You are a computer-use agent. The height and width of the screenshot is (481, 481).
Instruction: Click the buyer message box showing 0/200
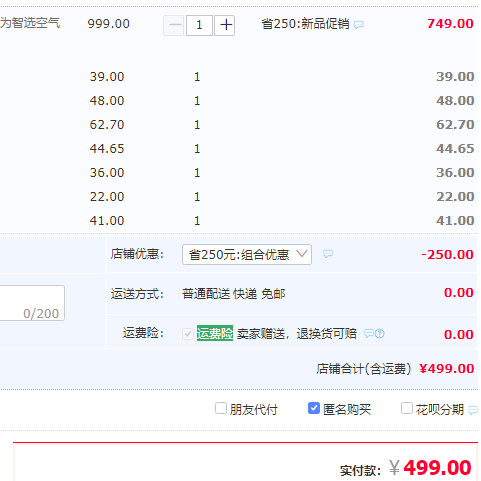[x=32, y=303]
